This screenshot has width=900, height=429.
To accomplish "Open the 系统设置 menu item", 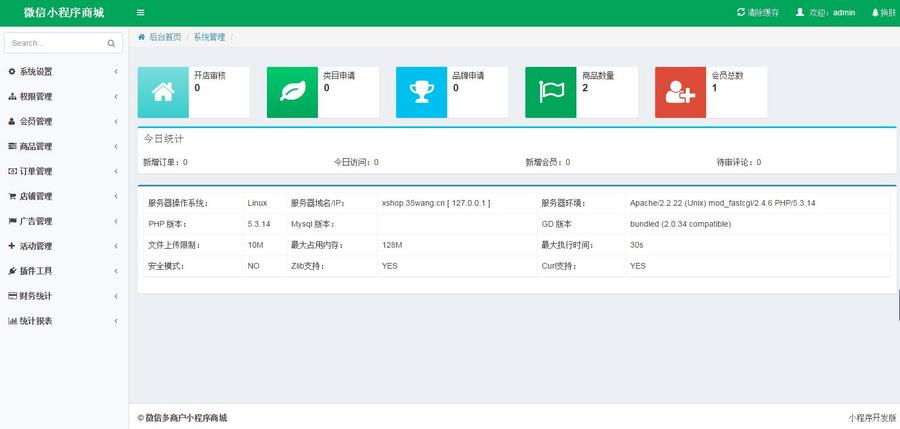I will (64, 72).
